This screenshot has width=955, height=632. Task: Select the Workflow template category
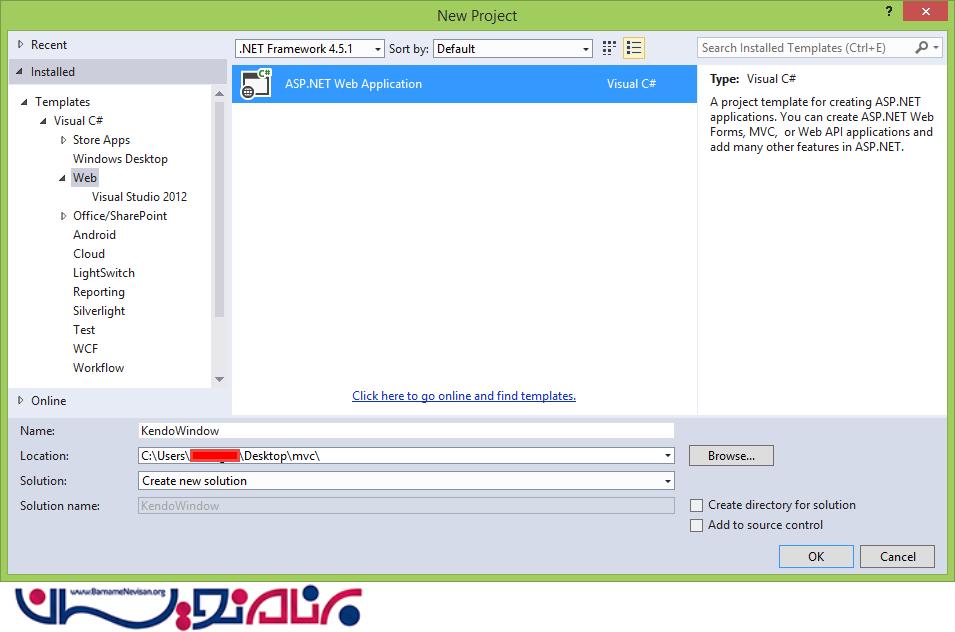click(98, 368)
